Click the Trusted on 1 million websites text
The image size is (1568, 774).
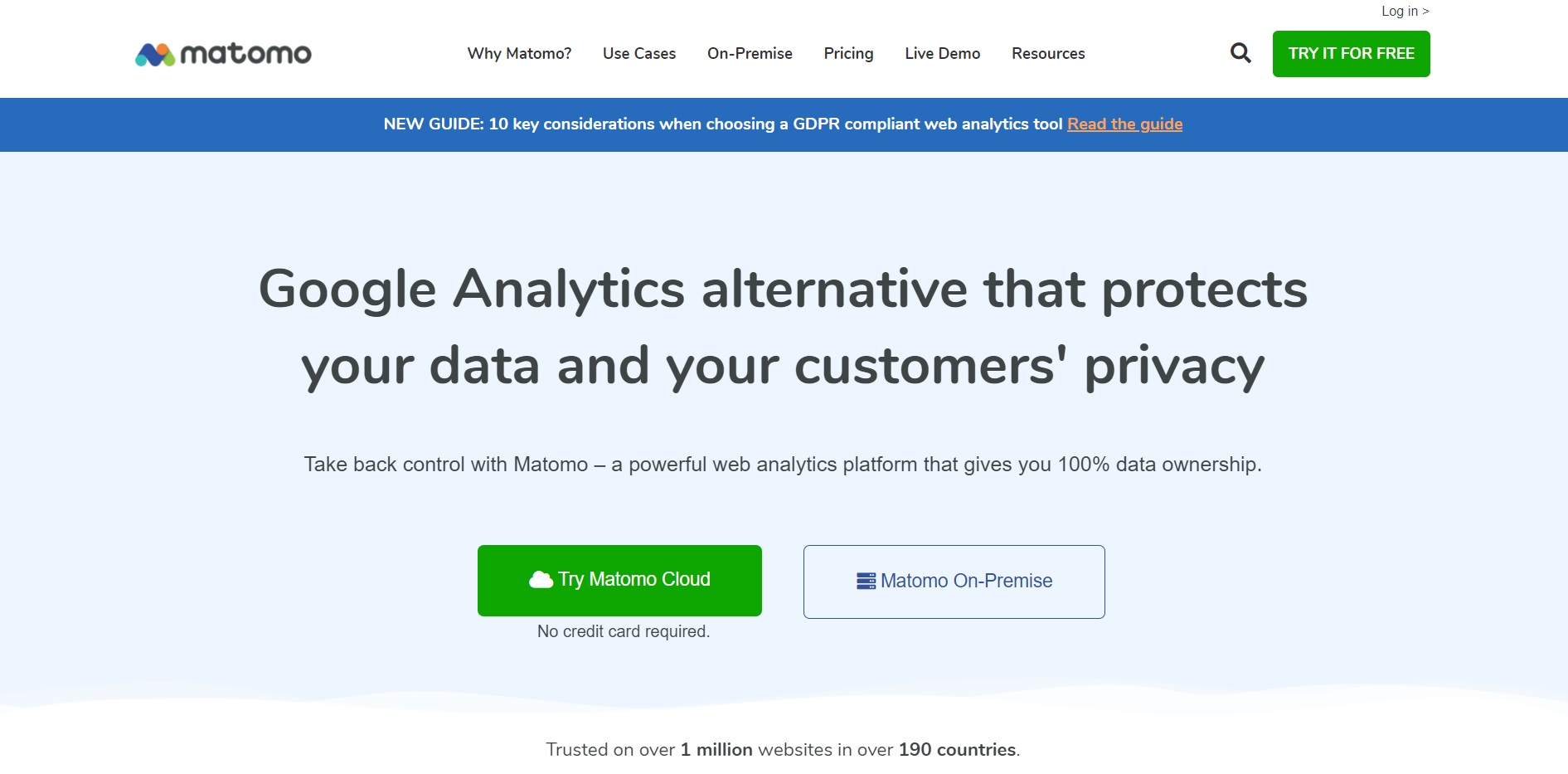click(x=783, y=749)
